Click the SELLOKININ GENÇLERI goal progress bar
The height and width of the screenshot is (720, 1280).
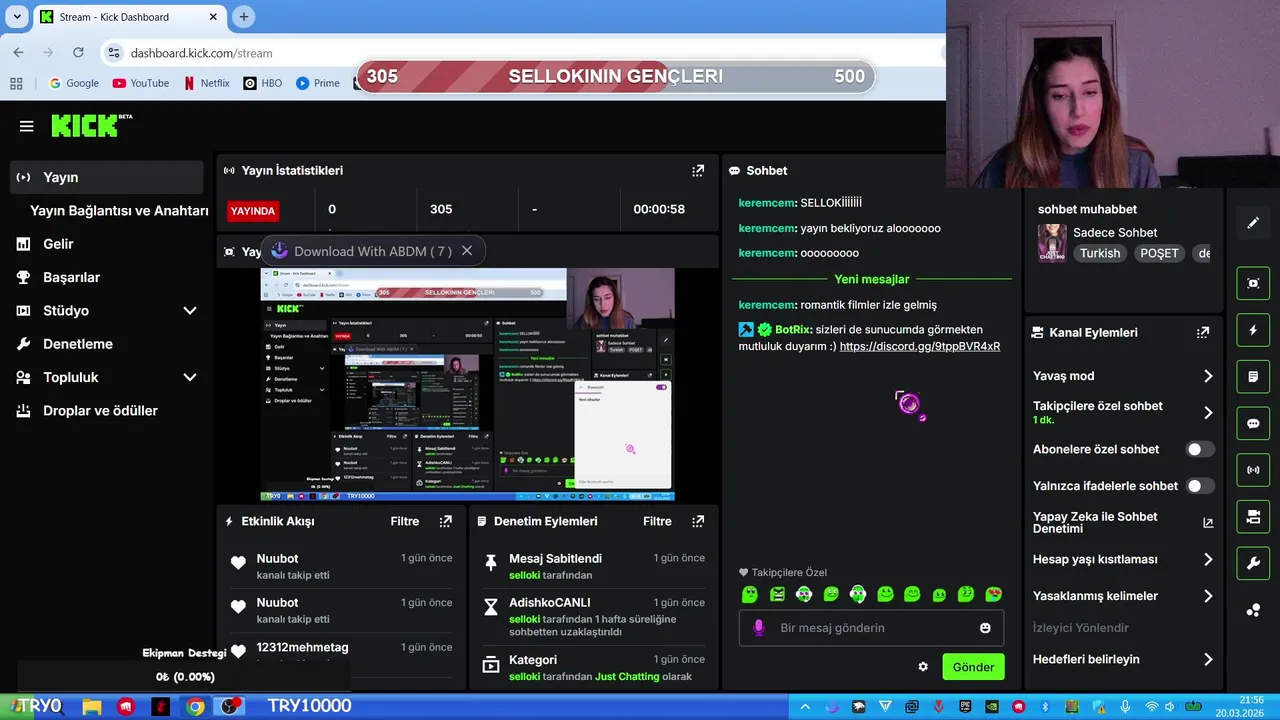(x=616, y=77)
